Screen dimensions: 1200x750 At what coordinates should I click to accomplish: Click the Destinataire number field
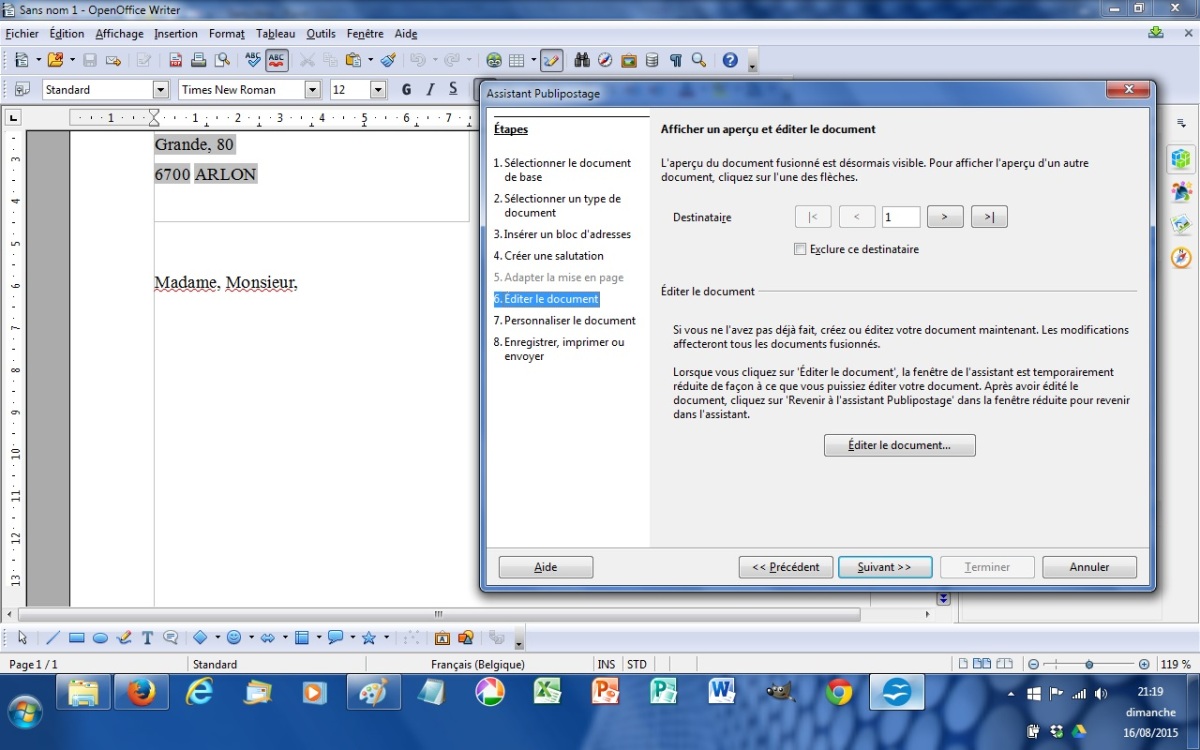pyautogui.click(x=901, y=217)
